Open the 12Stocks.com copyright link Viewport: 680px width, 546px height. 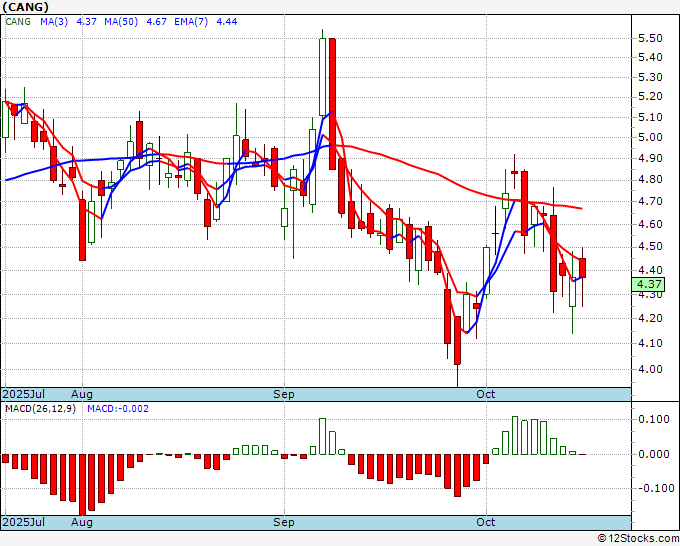point(638,539)
